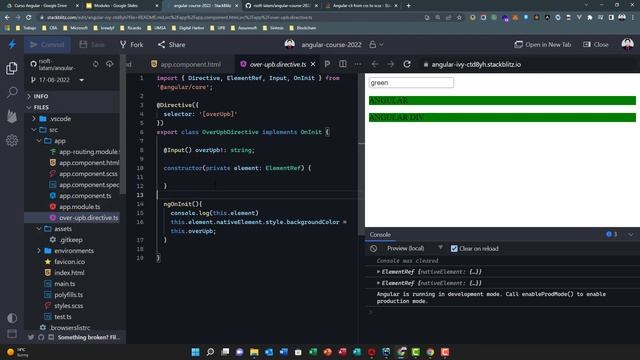
Task: Click the cloud download pull icon
Action: tap(109, 64)
